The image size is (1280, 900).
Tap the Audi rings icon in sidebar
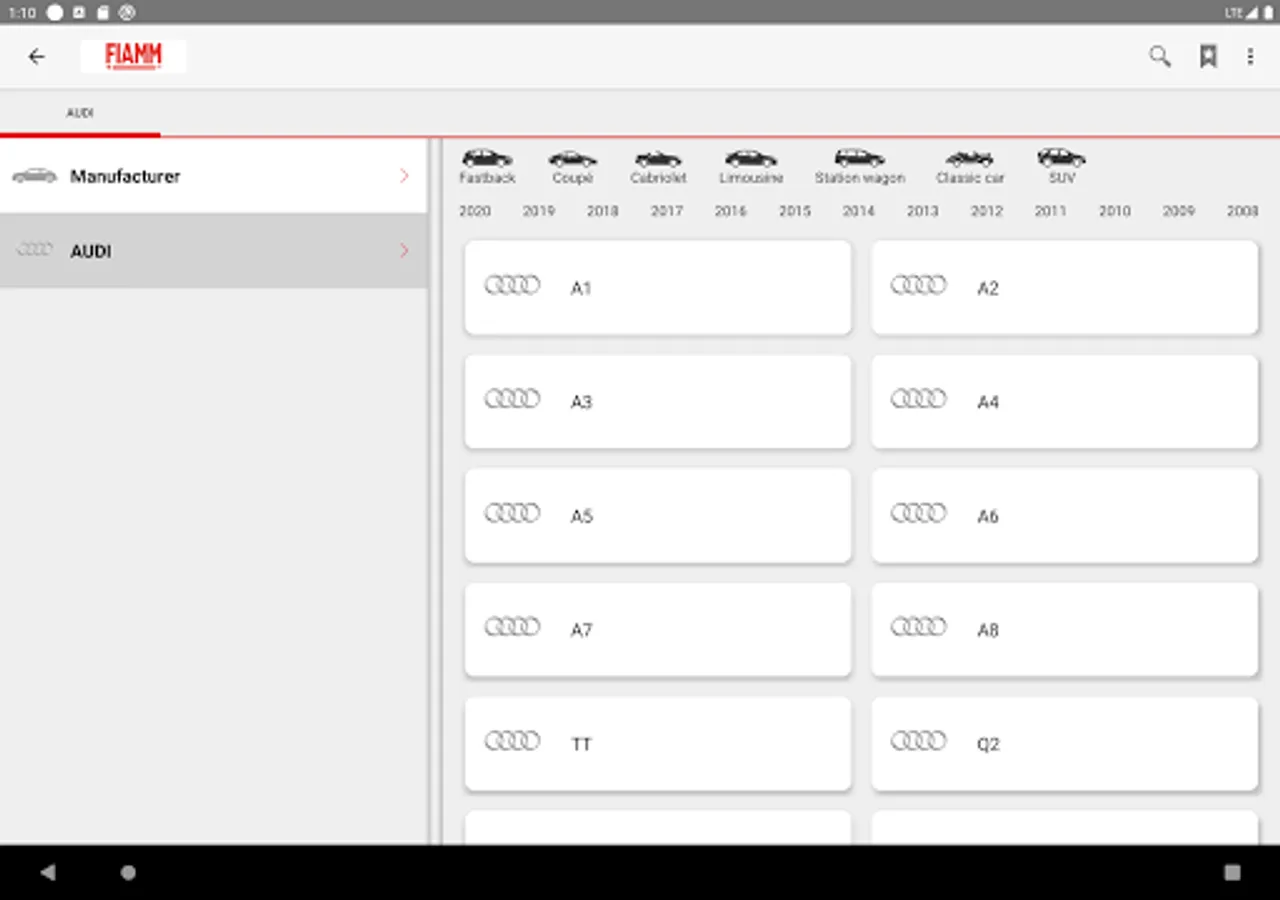34,250
